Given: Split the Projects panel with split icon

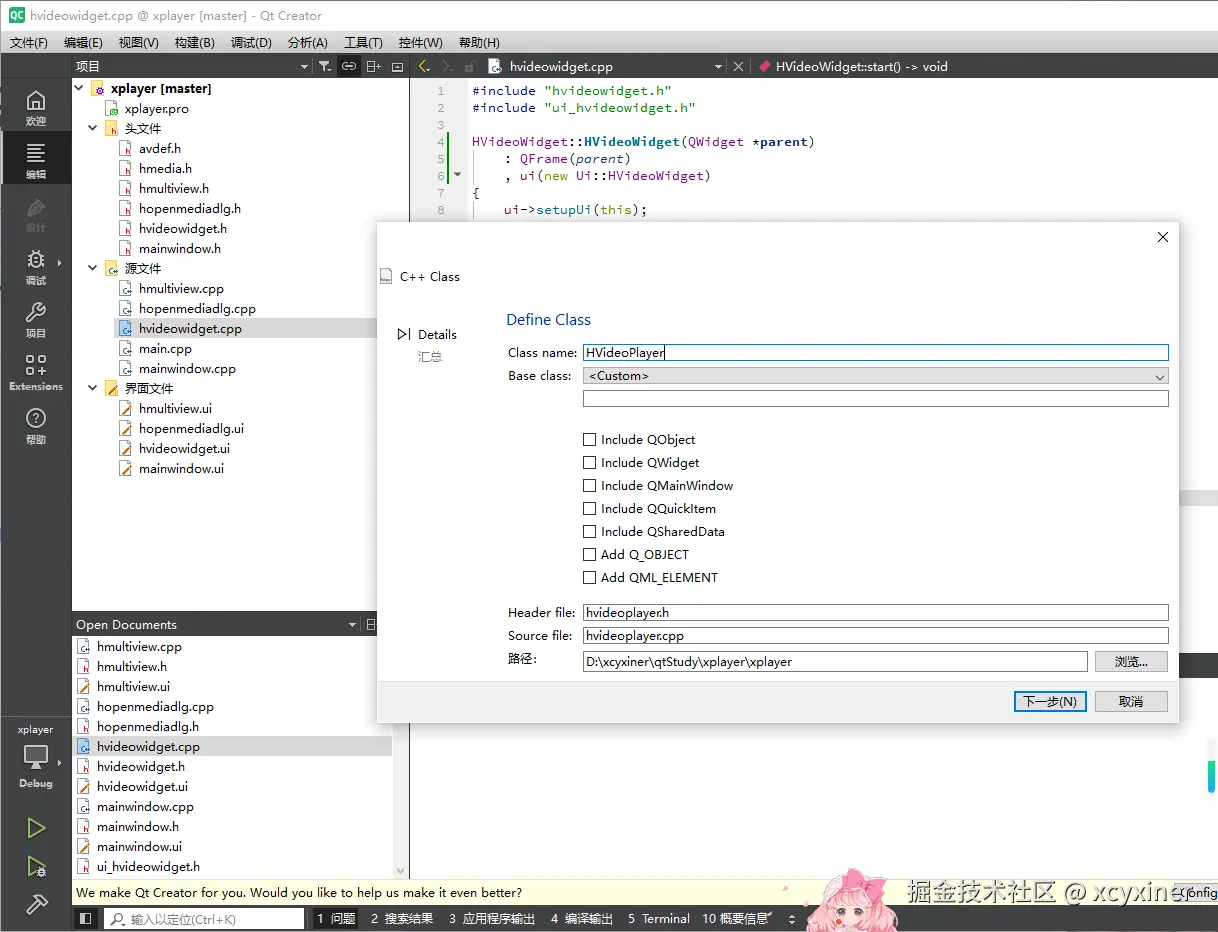Looking at the screenshot, I should tap(373, 66).
